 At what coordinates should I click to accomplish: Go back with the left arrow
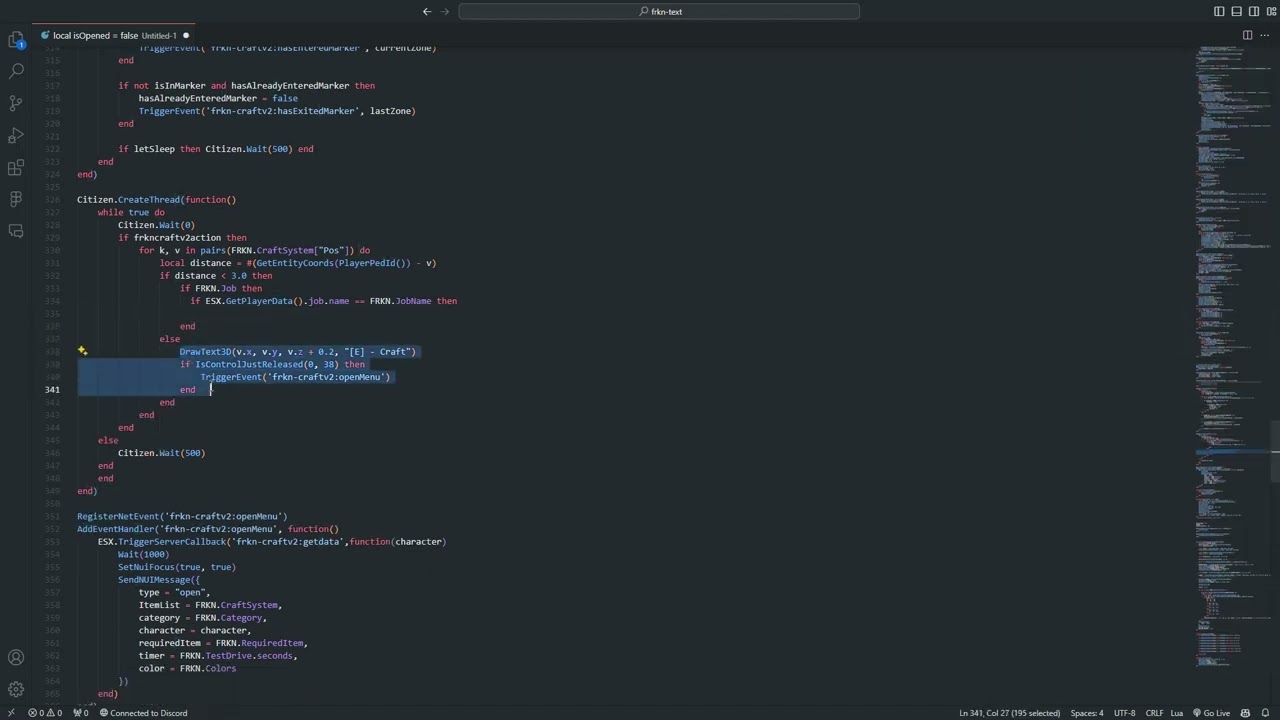tap(427, 11)
